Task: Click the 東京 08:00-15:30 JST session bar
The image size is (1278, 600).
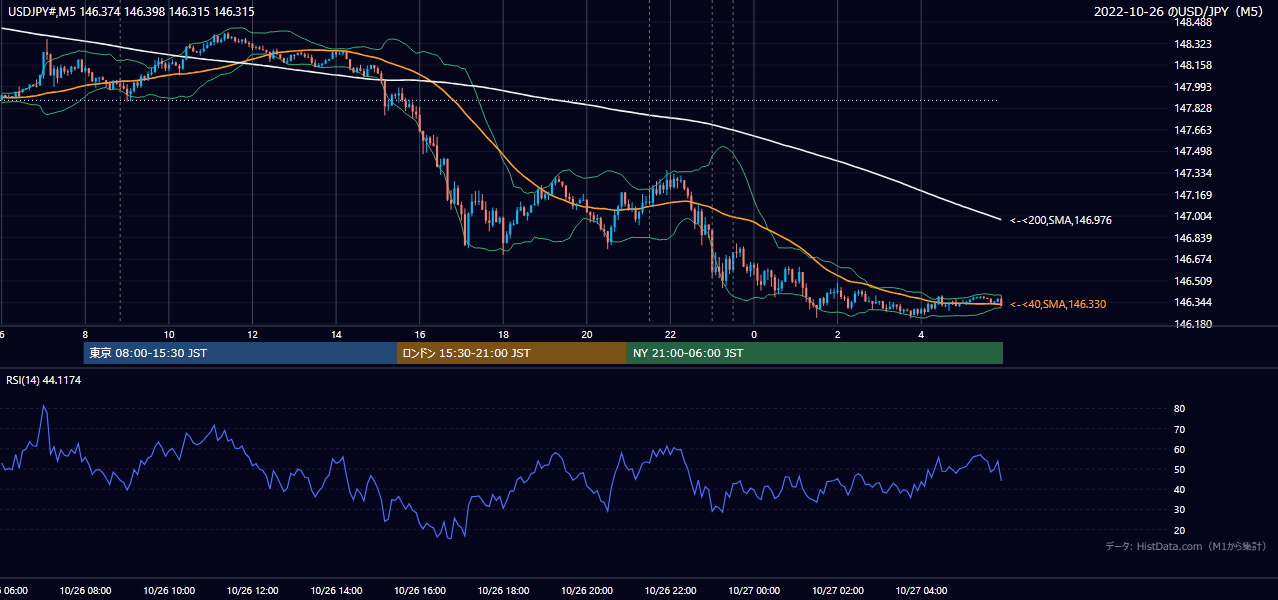Action: pyautogui.click(x=240, y=353)
